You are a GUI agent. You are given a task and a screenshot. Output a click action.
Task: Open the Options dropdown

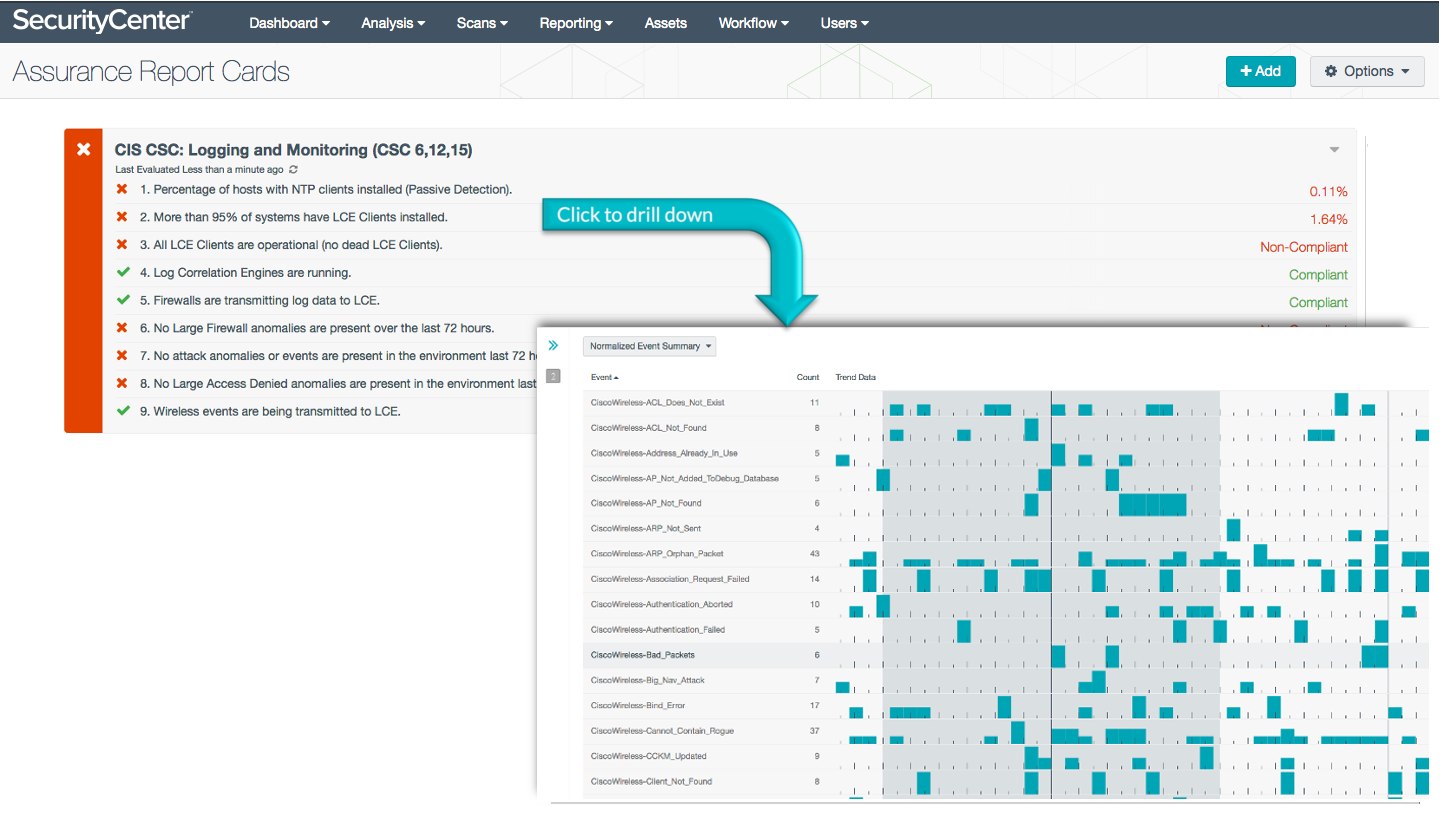pyautogui.click(x=1367, y=71)
